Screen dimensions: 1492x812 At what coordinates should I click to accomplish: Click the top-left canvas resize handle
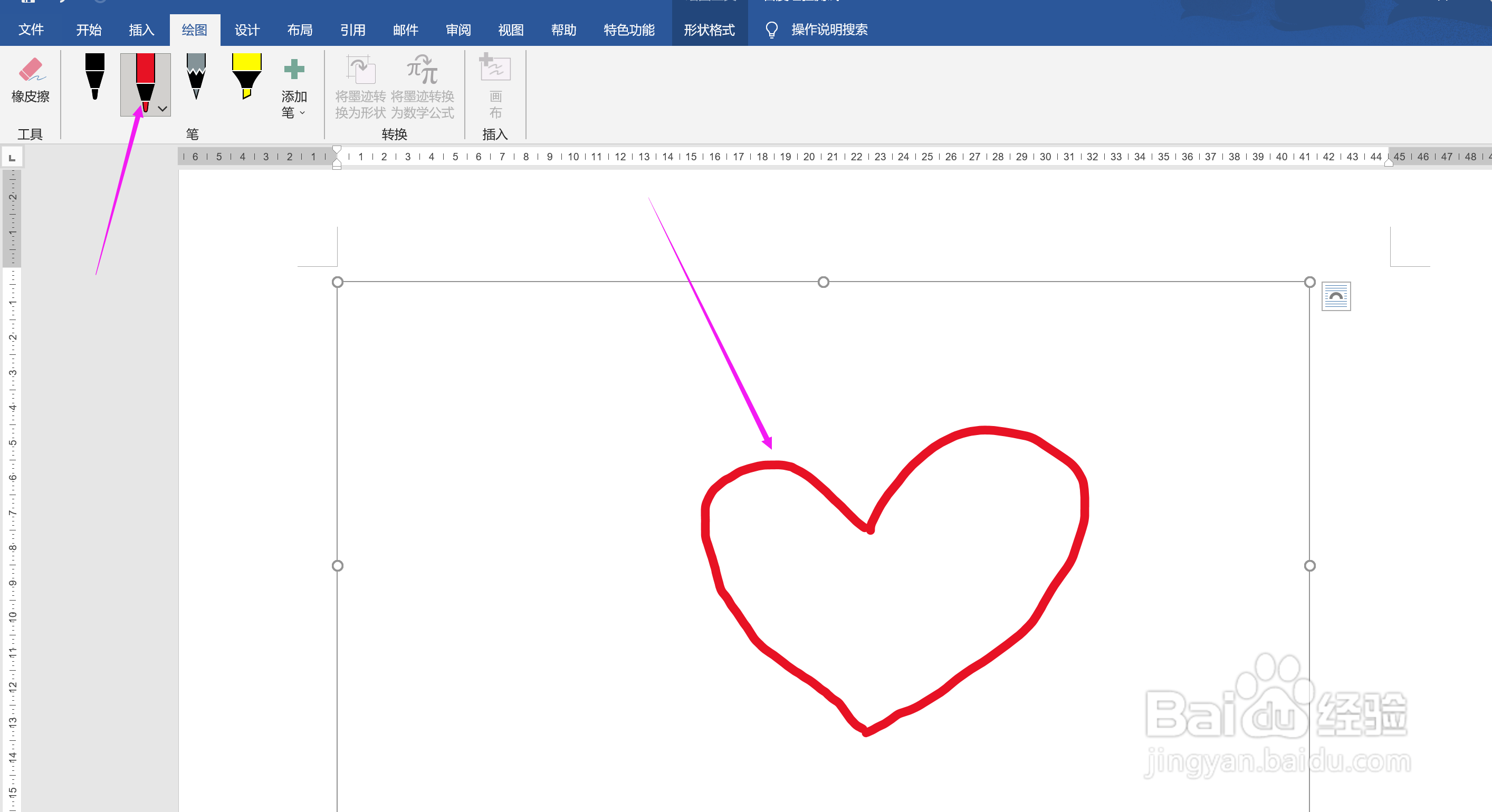pyautogui.click(x=338, y=282)
